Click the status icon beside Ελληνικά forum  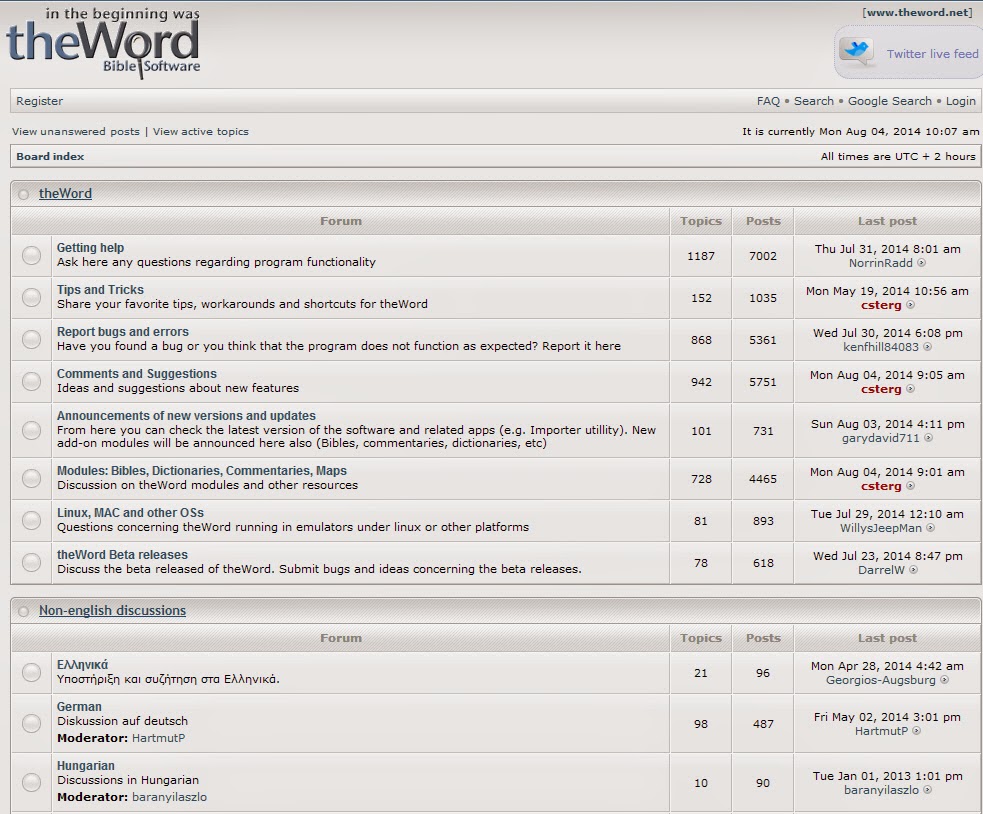point(31,672)
